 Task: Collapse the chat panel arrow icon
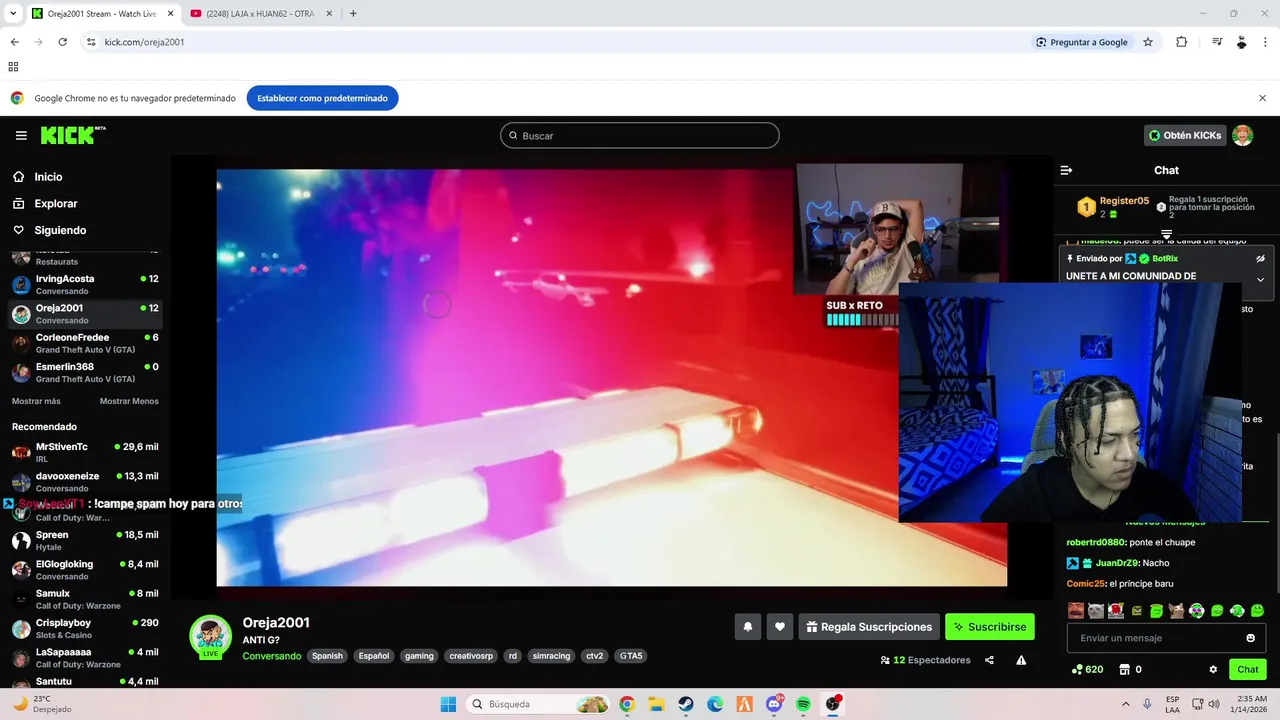tap(1066, 170)
